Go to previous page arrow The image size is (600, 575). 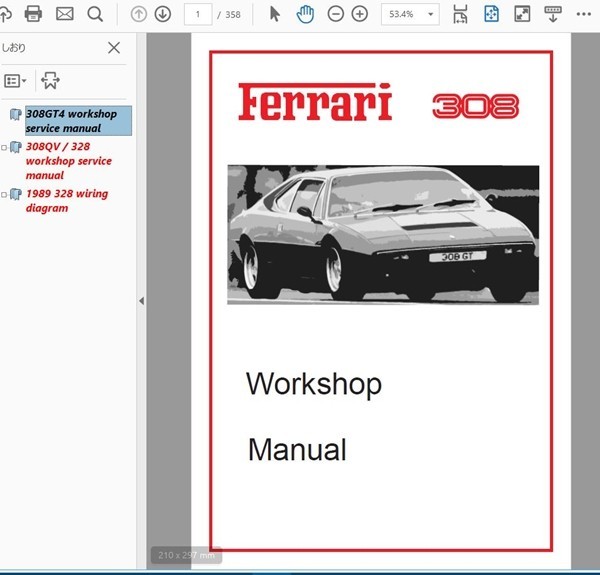pyautogui.click(x=139, y=15)
